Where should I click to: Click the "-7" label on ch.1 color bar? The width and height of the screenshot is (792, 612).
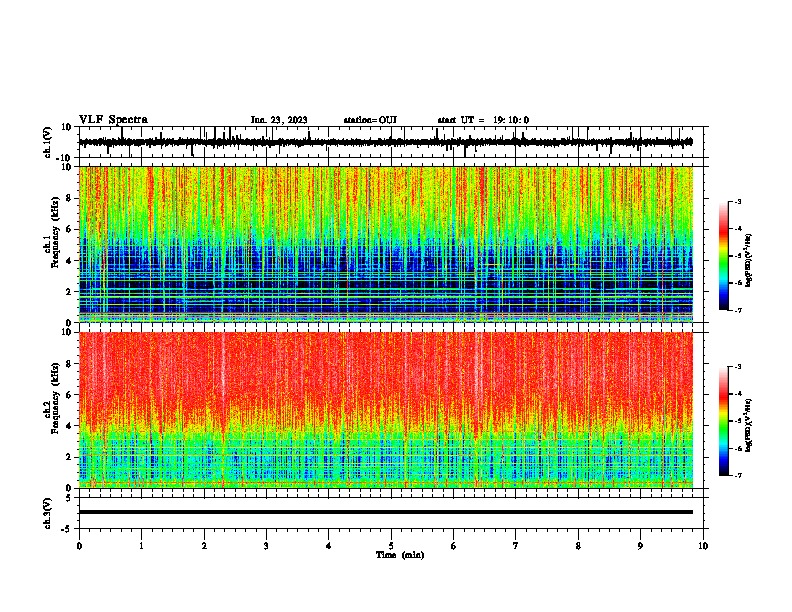(x=737, y=310)
